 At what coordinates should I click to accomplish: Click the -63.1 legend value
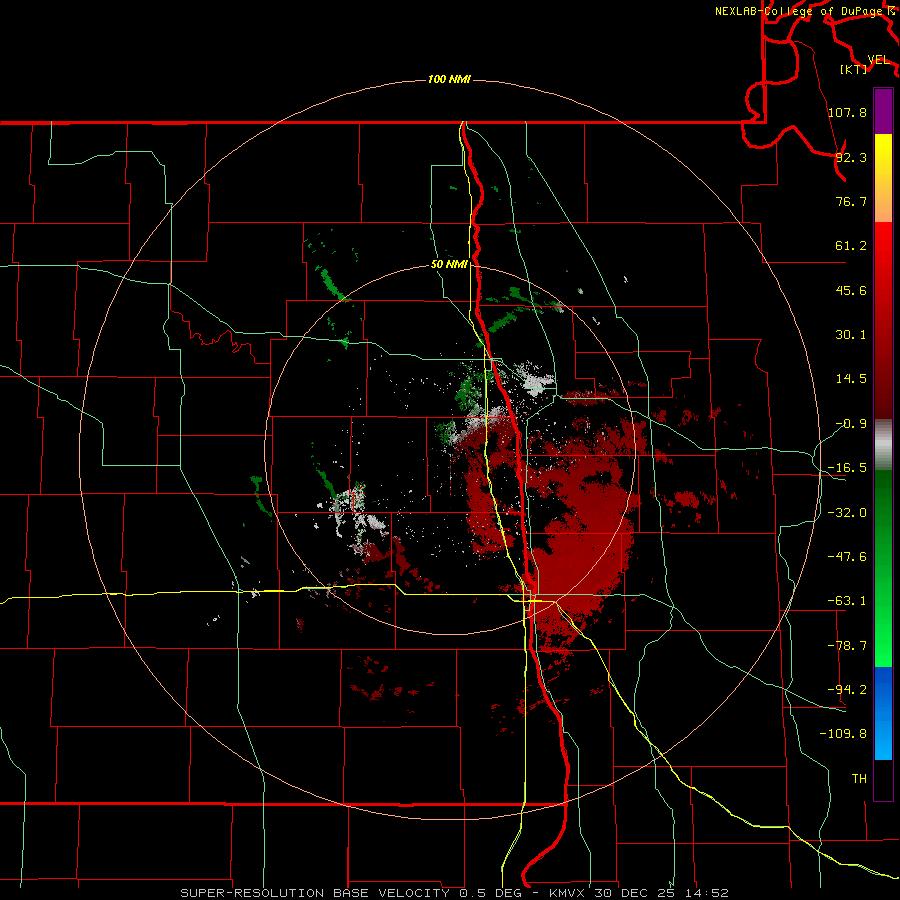click(847, 601)
